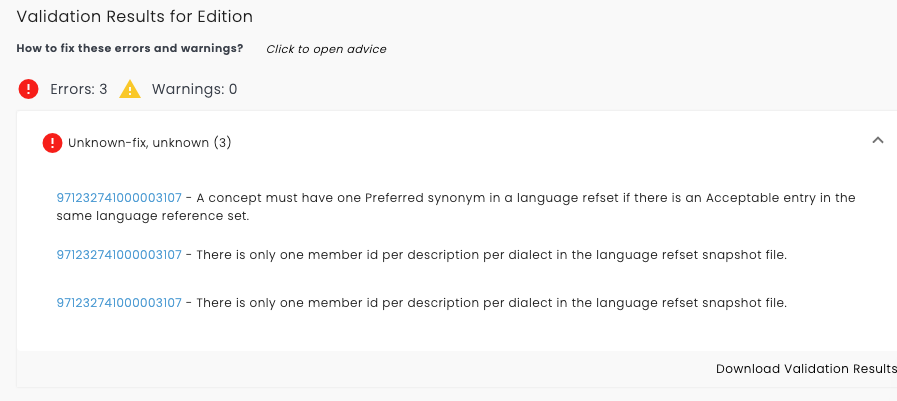Image resolution: width=897 pixels, height=401 pixels.
Task: Click the error icon beside Unknown-fix group
Action: pyautogui.click(x=52, y=143)
